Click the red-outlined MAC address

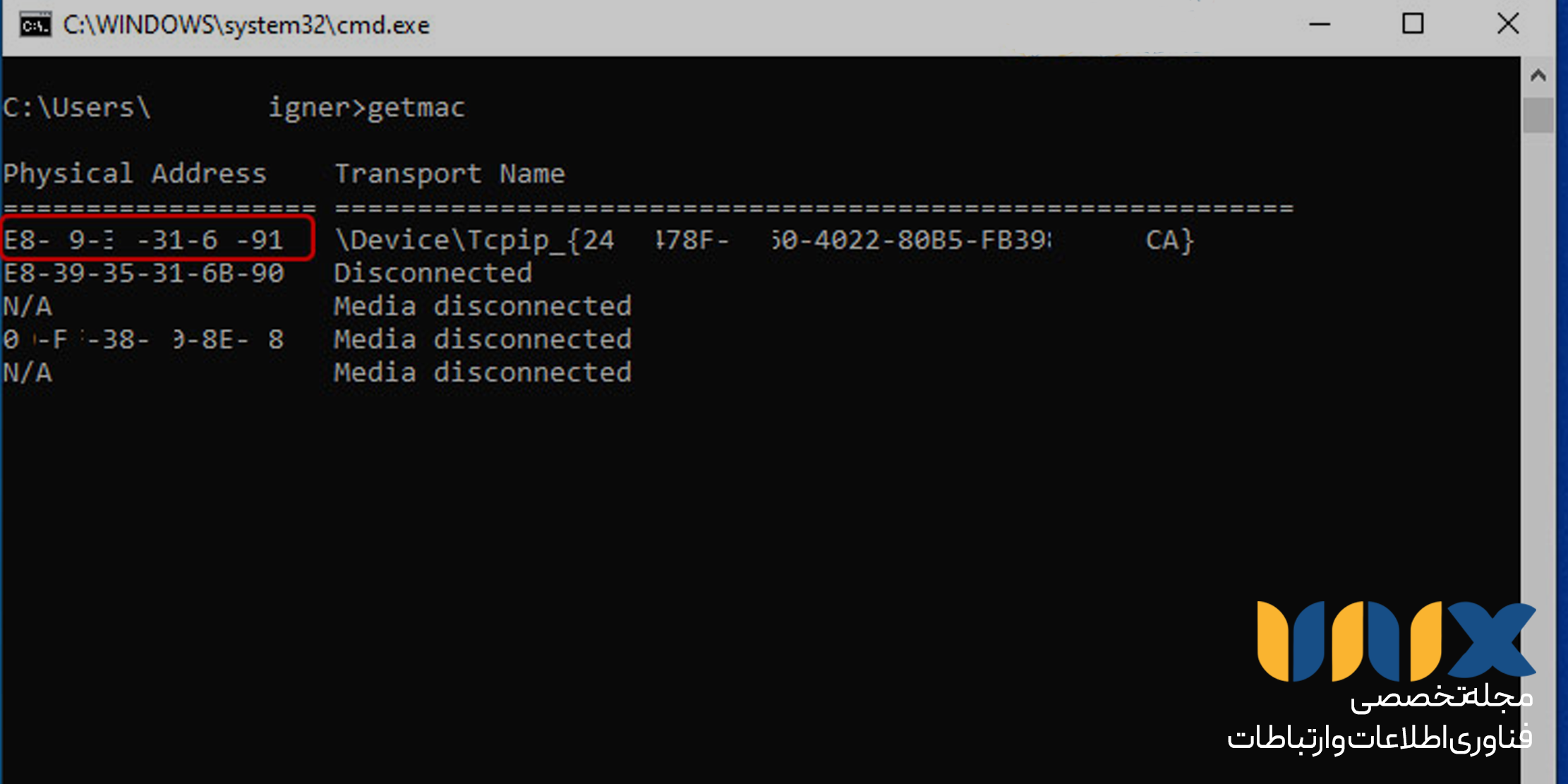click(144, 240)
